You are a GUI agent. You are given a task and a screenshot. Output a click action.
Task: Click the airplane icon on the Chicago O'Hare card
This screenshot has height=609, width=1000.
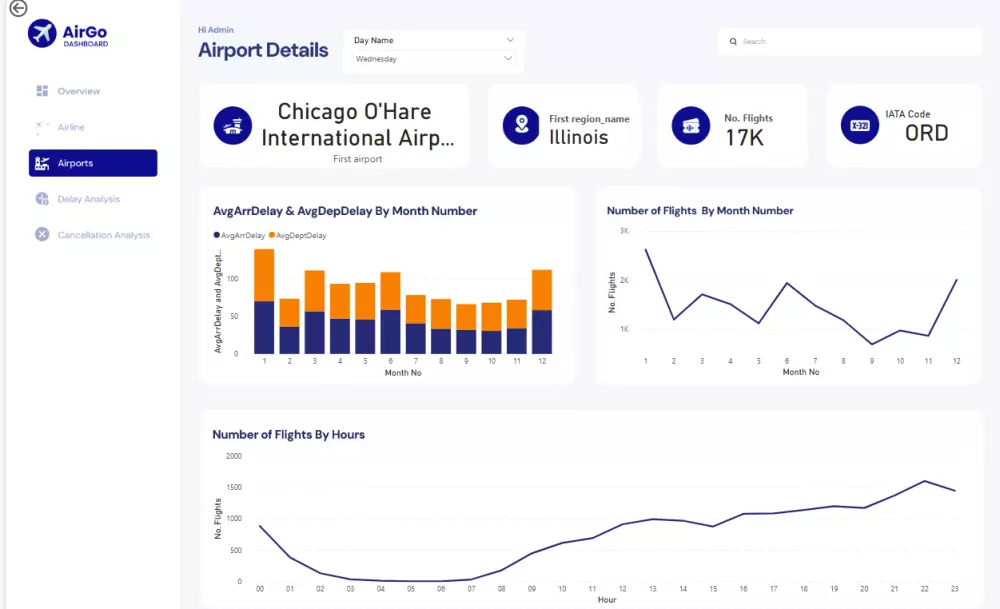[x=232, y=127]
